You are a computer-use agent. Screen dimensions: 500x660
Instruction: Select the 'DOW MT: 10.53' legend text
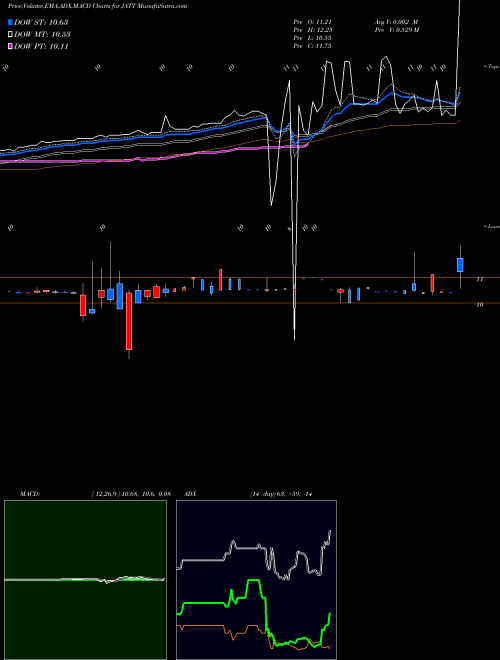42,34
